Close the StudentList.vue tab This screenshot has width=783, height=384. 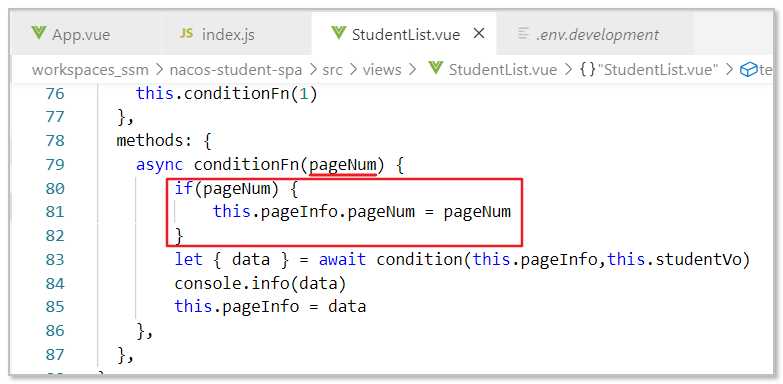click(x=478, y=34)
